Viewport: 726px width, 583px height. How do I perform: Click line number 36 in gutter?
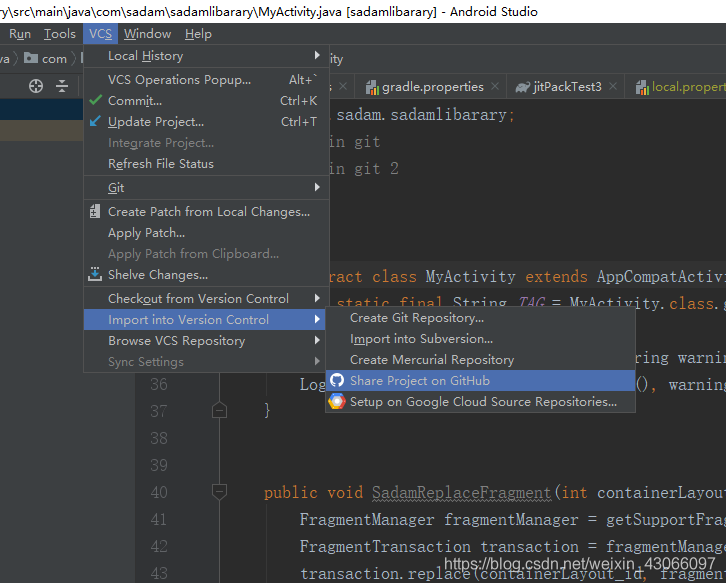point(158,384)
